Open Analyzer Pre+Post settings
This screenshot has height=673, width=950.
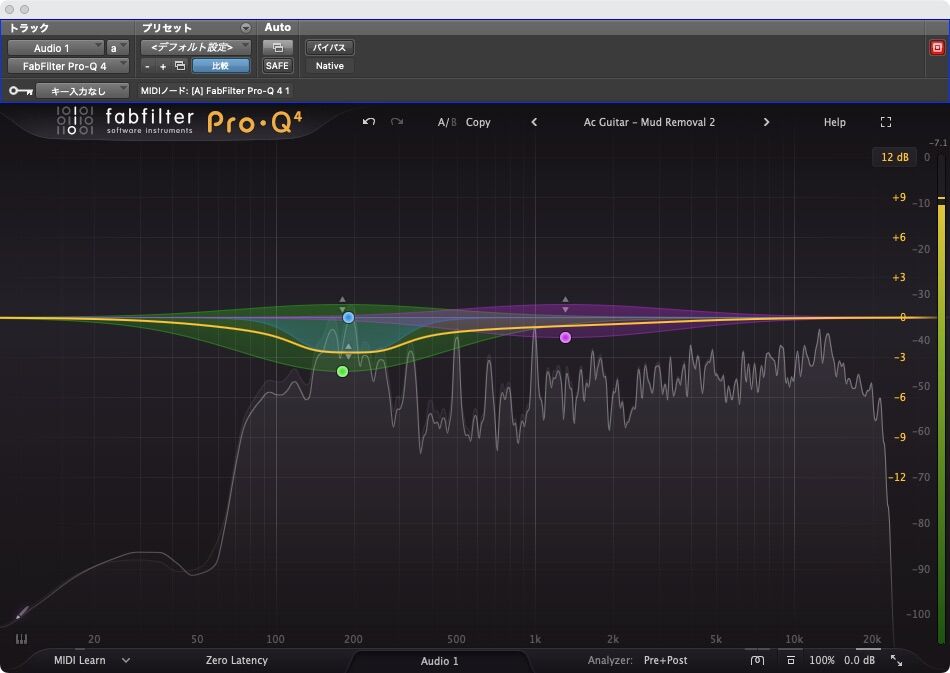click(665, 660)
